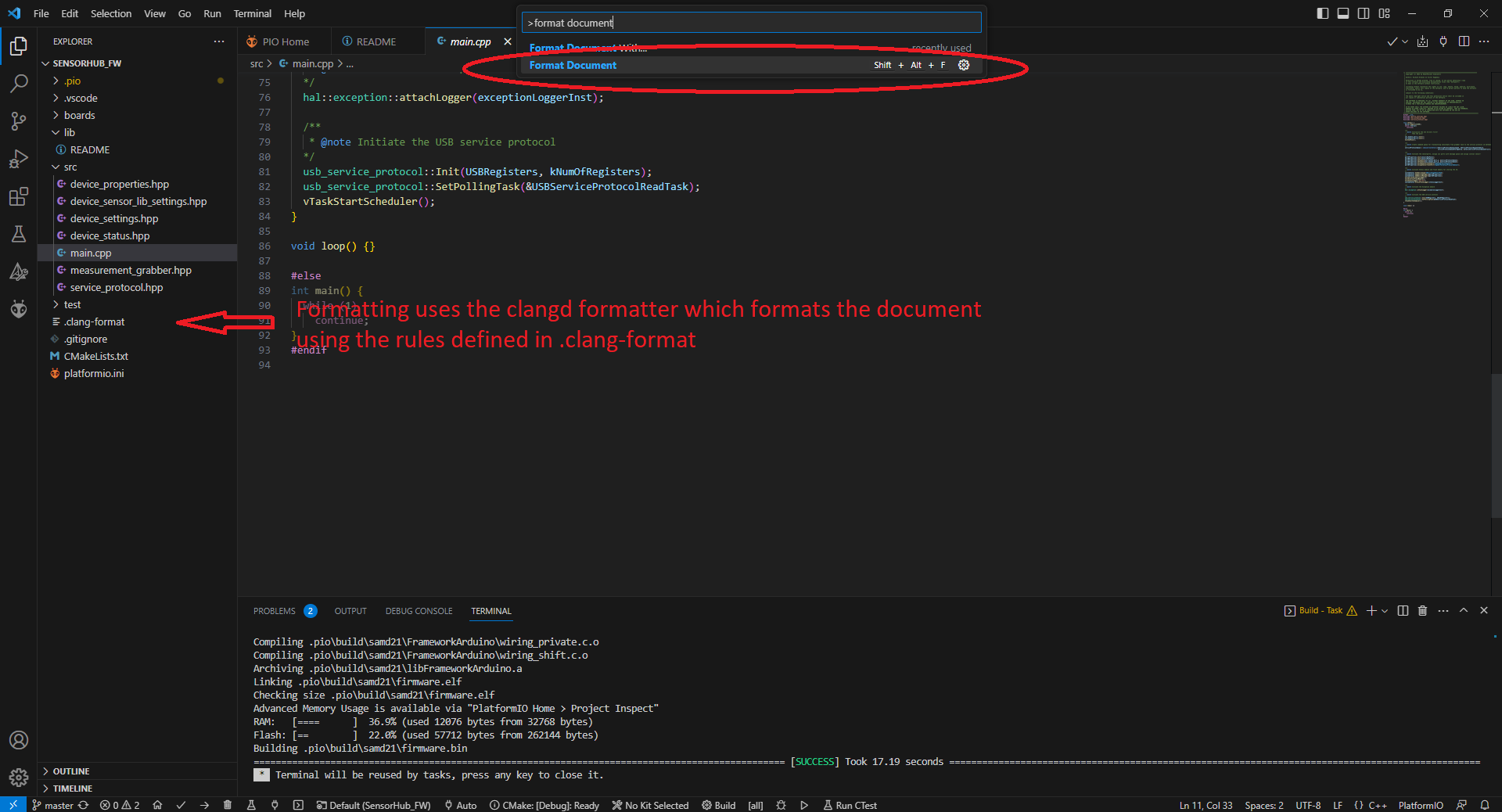Open the Terminal menu

pyautogui.click(x=252, y=13)
